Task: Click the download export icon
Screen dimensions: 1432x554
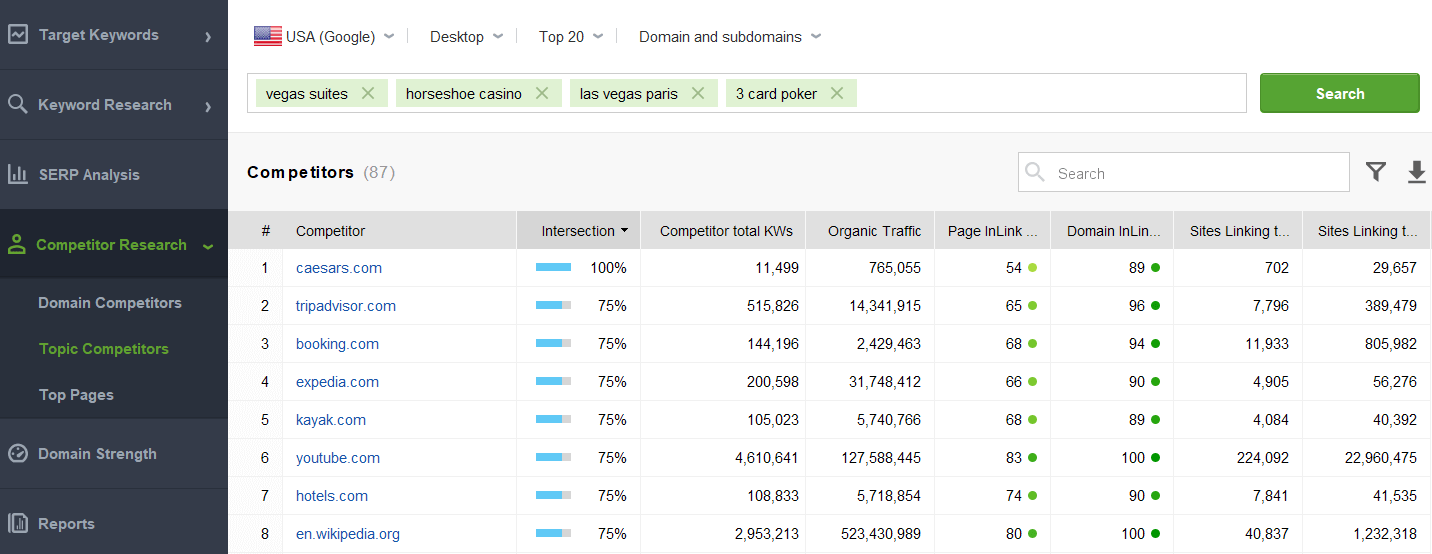Action: [1416, 173]
